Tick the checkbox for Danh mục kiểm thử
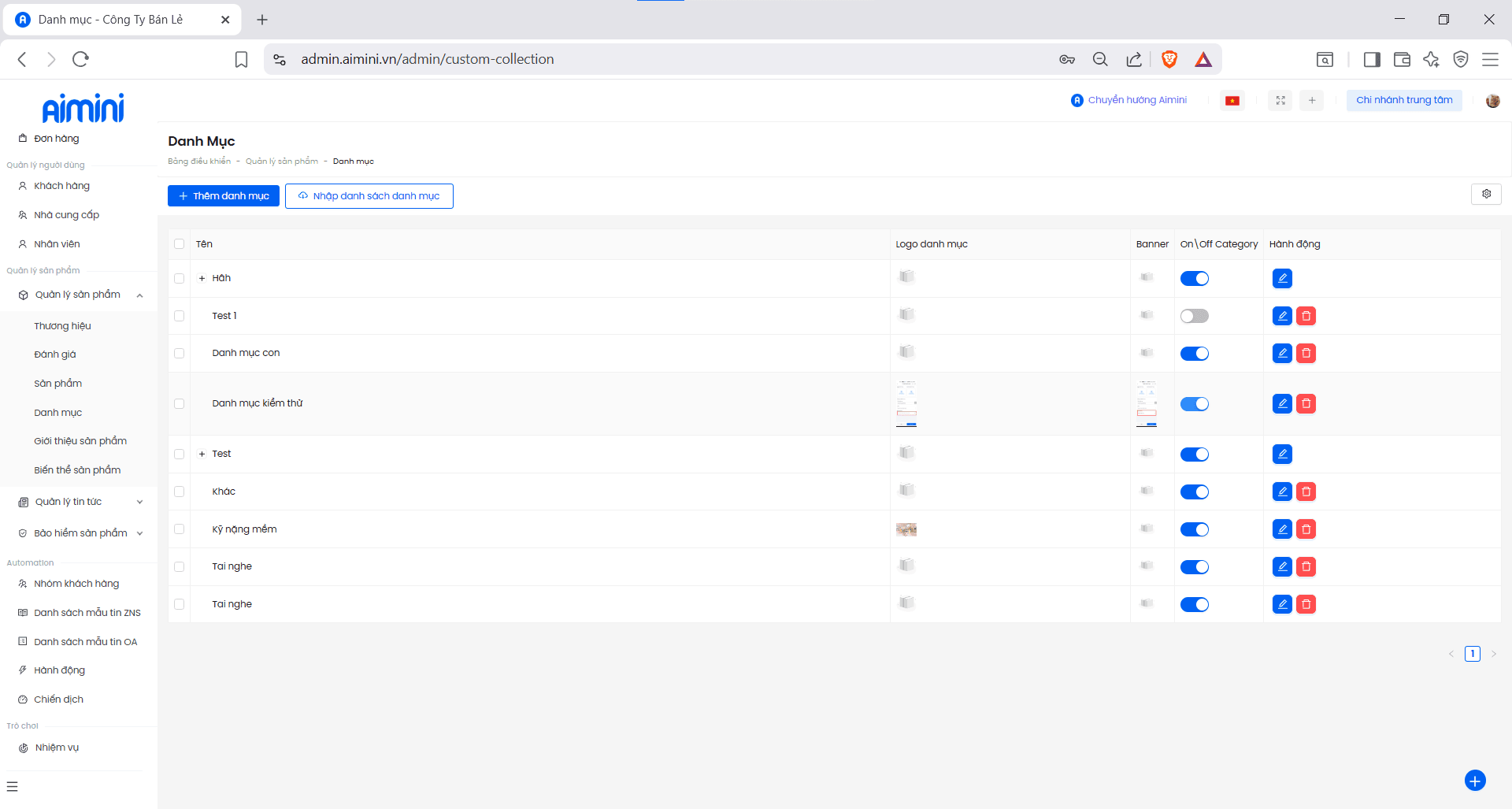The height and width of the screenshot is (809, 1512). pos(180,404)
